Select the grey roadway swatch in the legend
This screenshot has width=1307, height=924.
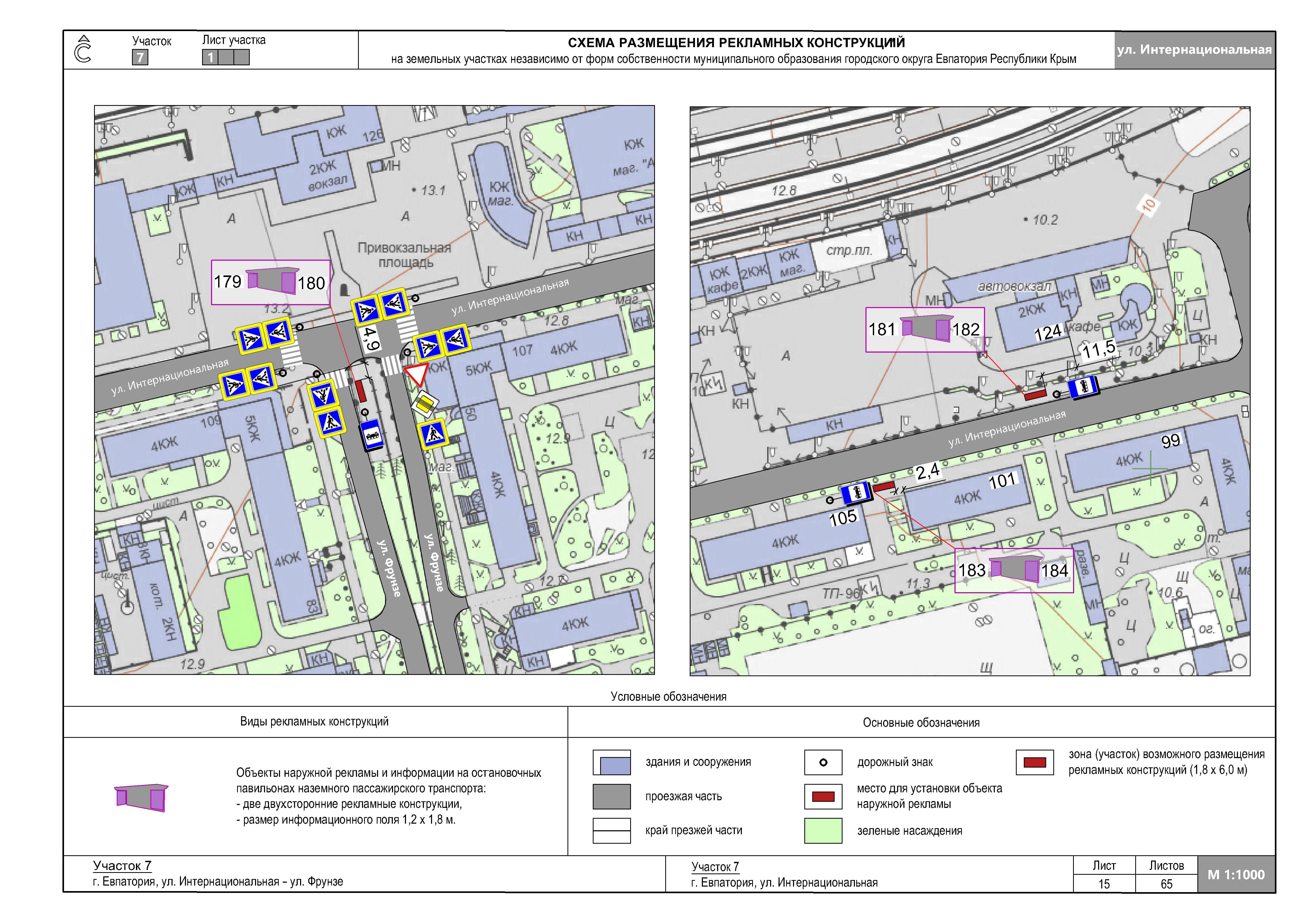tap(612, 797)
